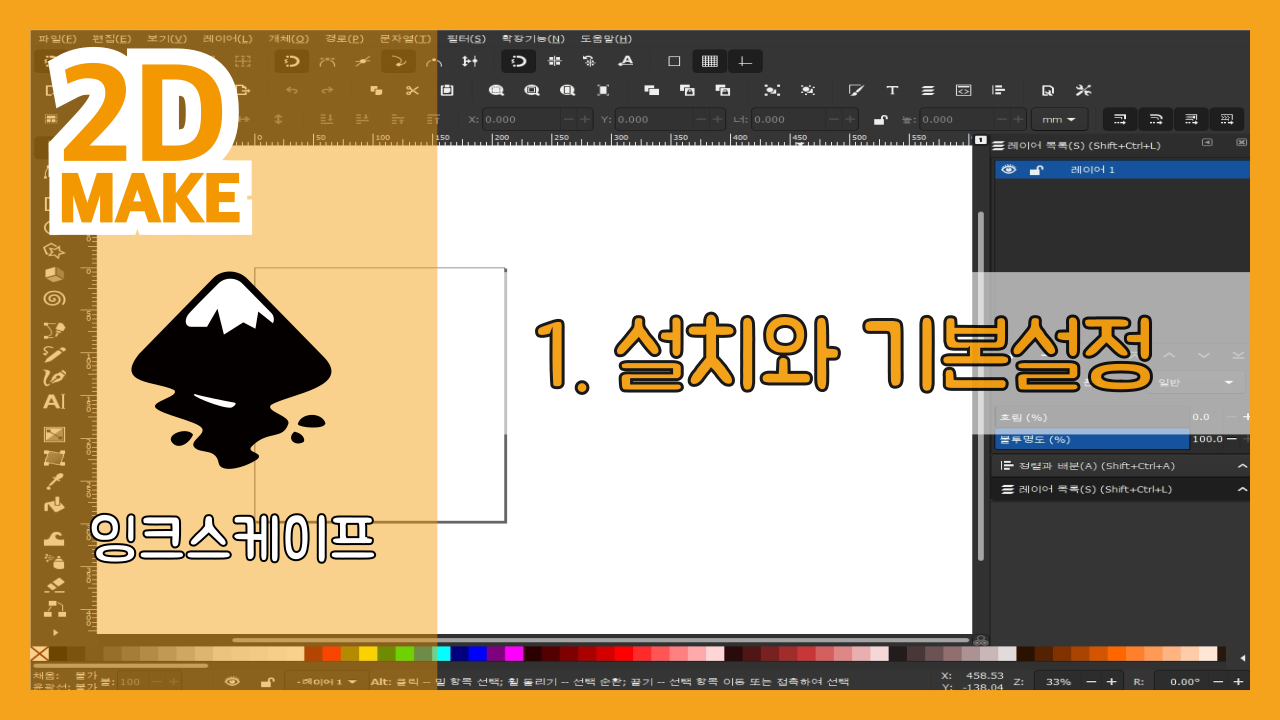Open the preferences wrench icon
Viewport: 1280px width, 720px height.
point(1083,90)
